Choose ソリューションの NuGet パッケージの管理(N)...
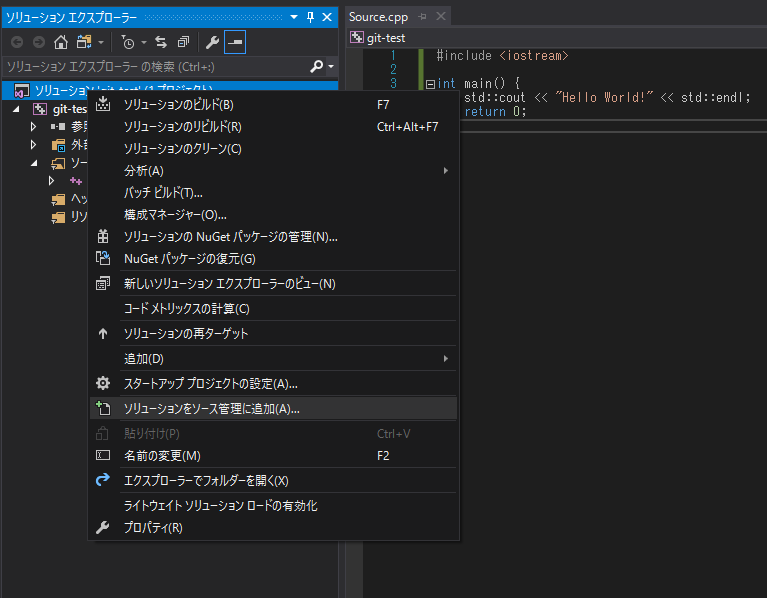 point(273,237)
